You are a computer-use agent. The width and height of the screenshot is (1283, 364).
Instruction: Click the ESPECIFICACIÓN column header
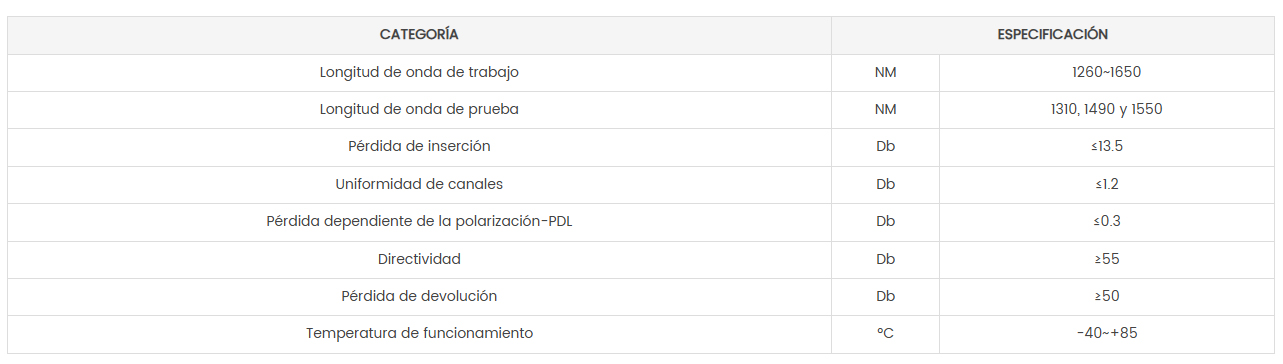tap(1052, 35)
